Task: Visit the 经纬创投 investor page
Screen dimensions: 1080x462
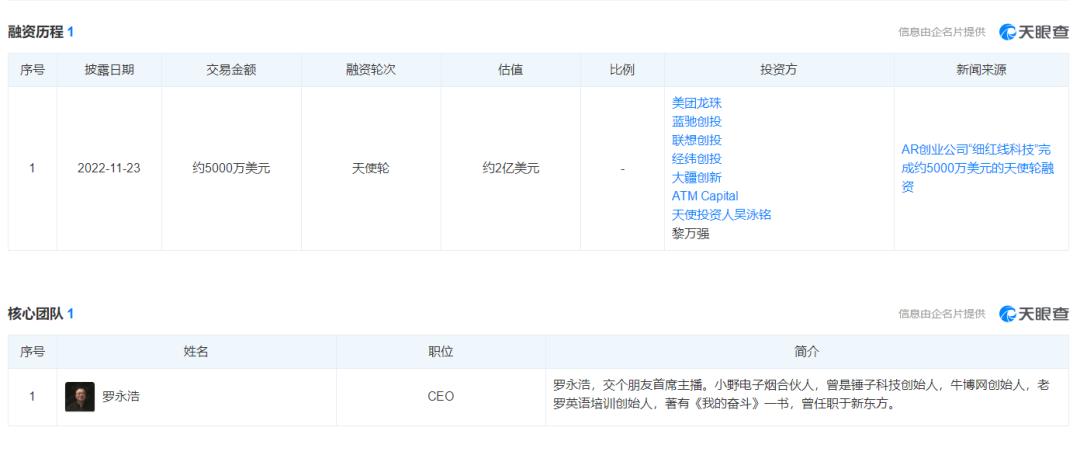Action: 696,158
